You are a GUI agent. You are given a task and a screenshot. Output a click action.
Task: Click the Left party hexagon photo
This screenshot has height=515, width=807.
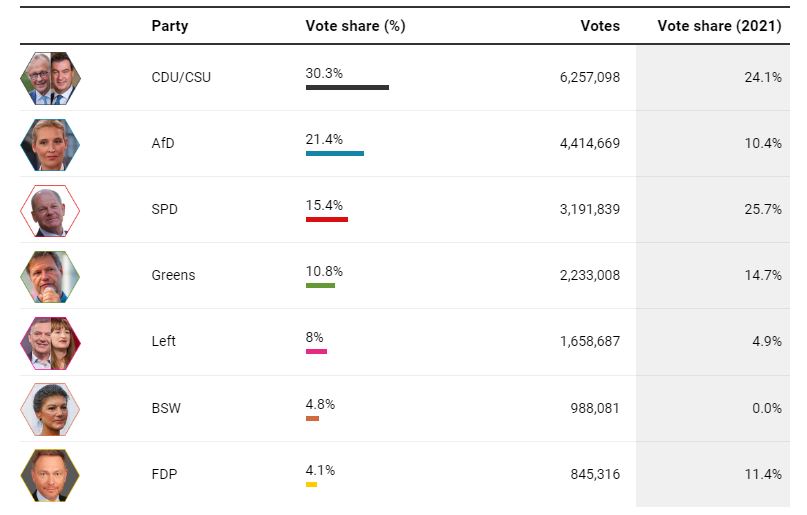50,342
